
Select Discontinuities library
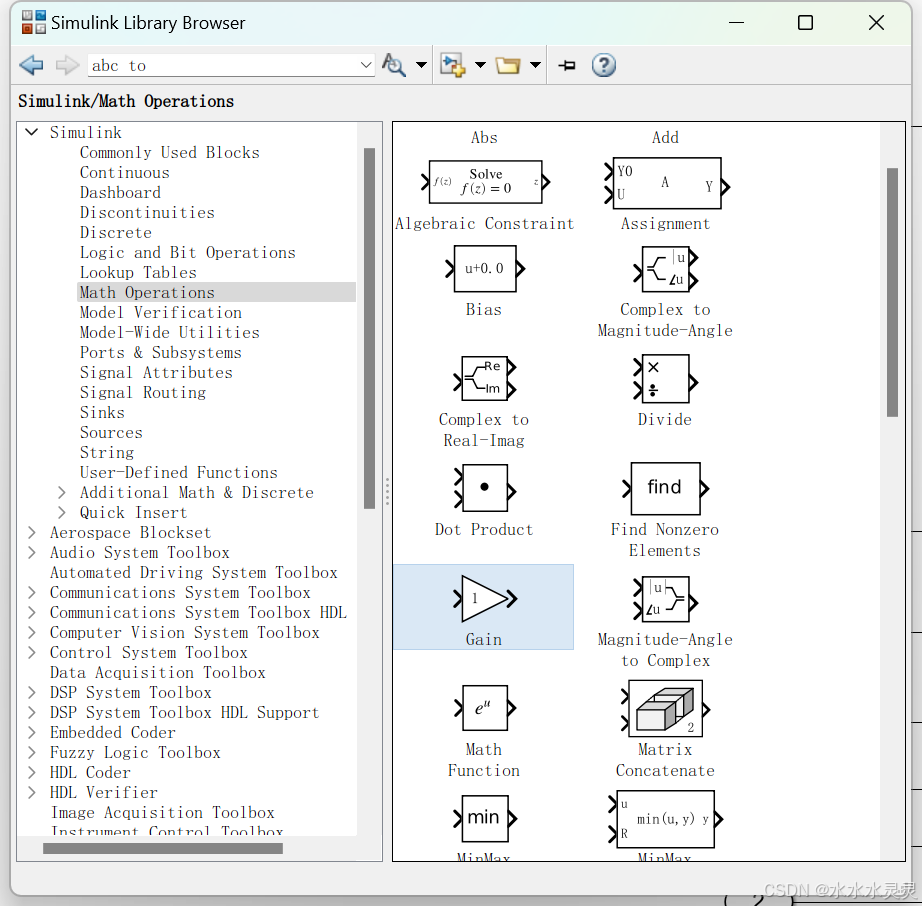pyautogui.click(x=147, y=213)
